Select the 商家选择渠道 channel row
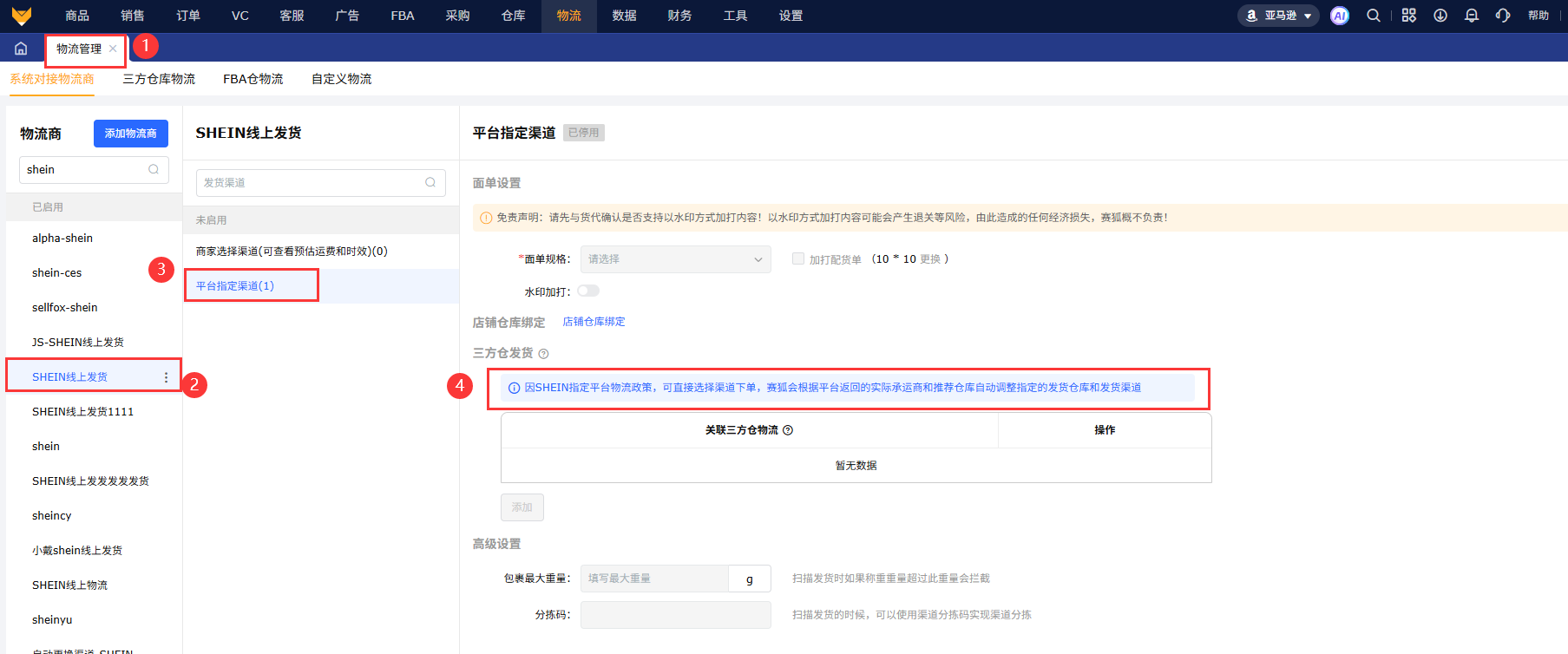 pos(321,252)
